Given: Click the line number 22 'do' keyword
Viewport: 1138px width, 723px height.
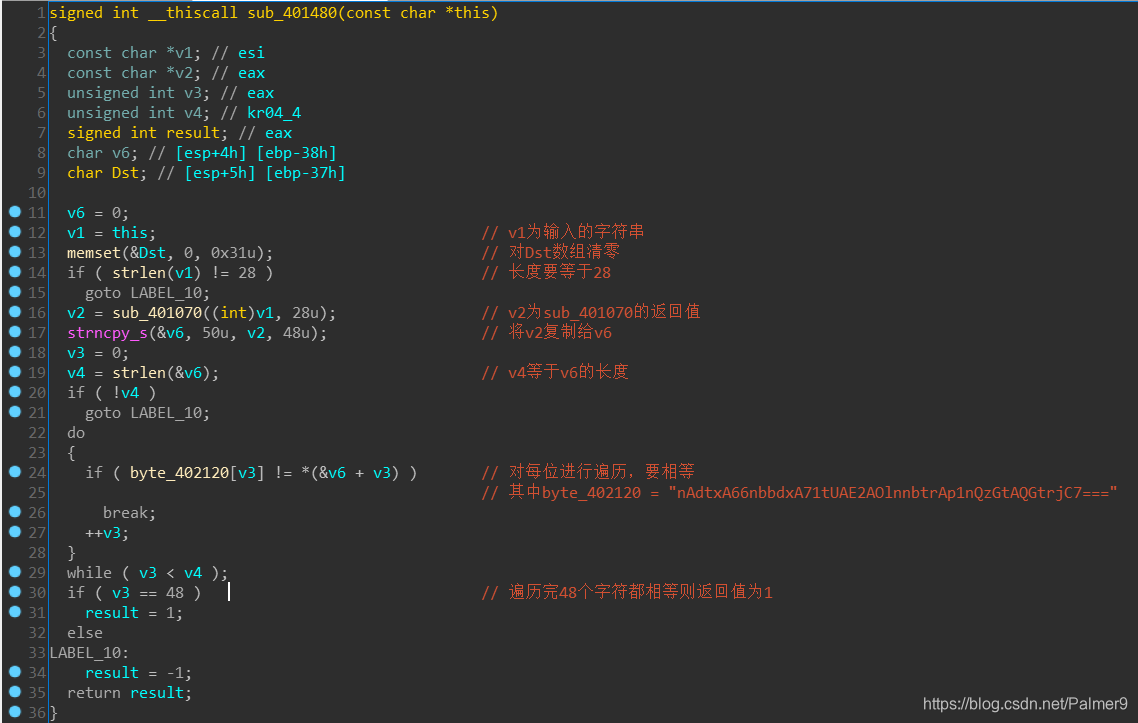Looking at the screenshot, I should click(75, 433).
